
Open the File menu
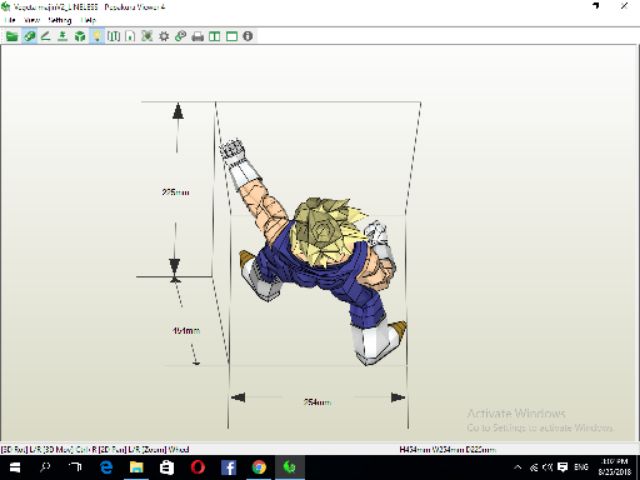pos(10,20)
